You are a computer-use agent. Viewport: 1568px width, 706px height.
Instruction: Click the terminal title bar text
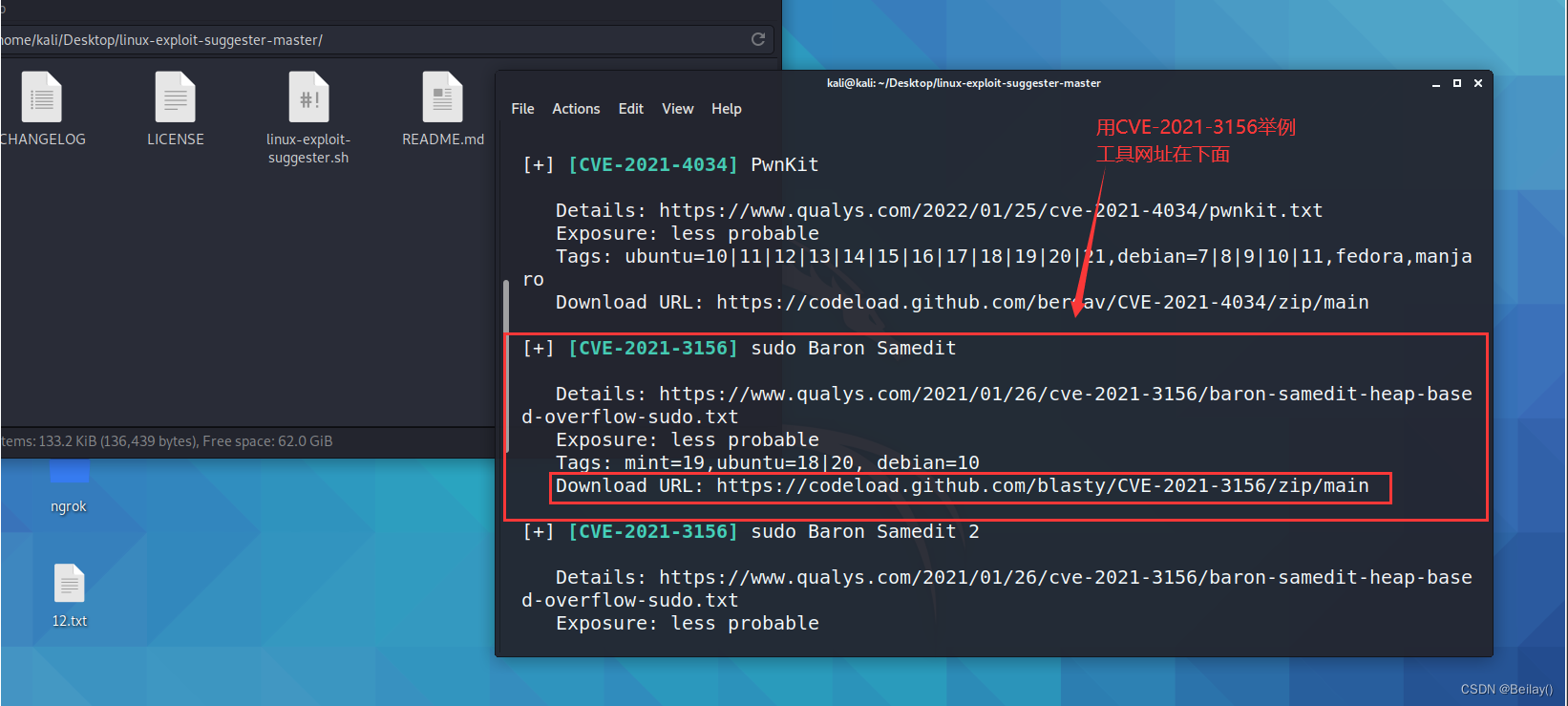(x=964, y=83)
